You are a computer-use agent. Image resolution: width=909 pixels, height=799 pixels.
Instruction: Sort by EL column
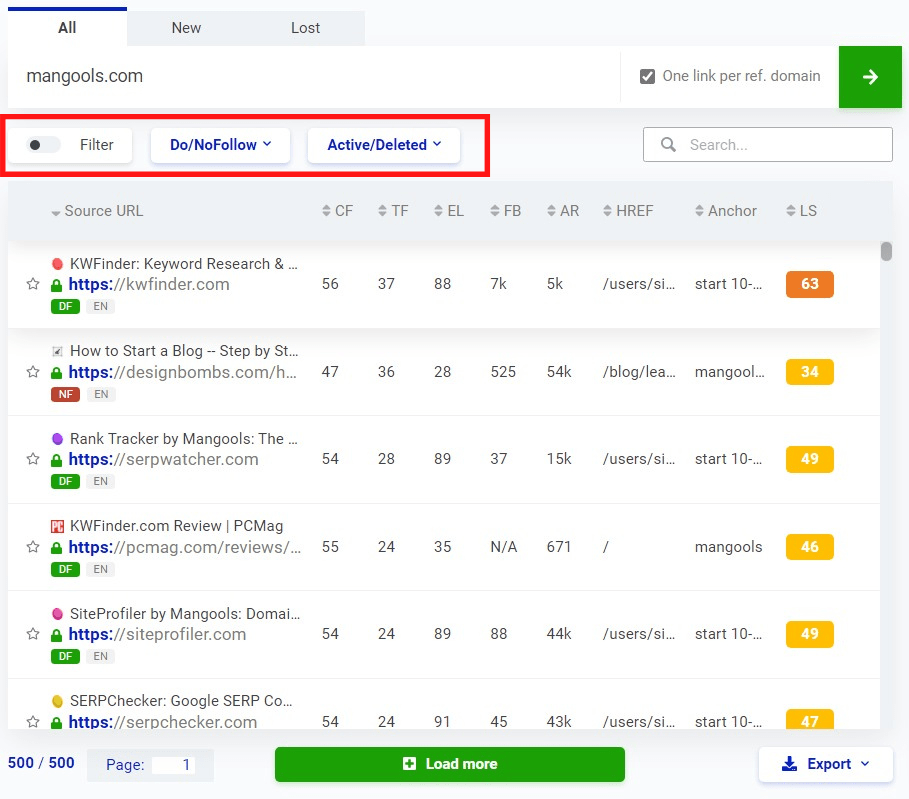coord(449,211)
